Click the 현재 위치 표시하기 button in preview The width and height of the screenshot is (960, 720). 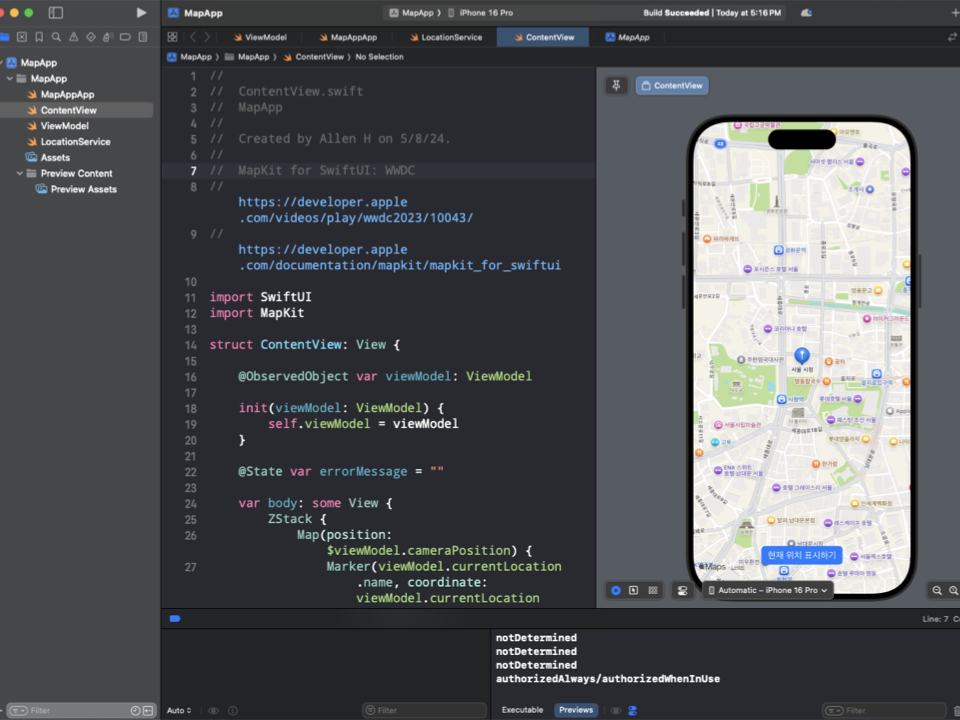[x=799, y=554]
